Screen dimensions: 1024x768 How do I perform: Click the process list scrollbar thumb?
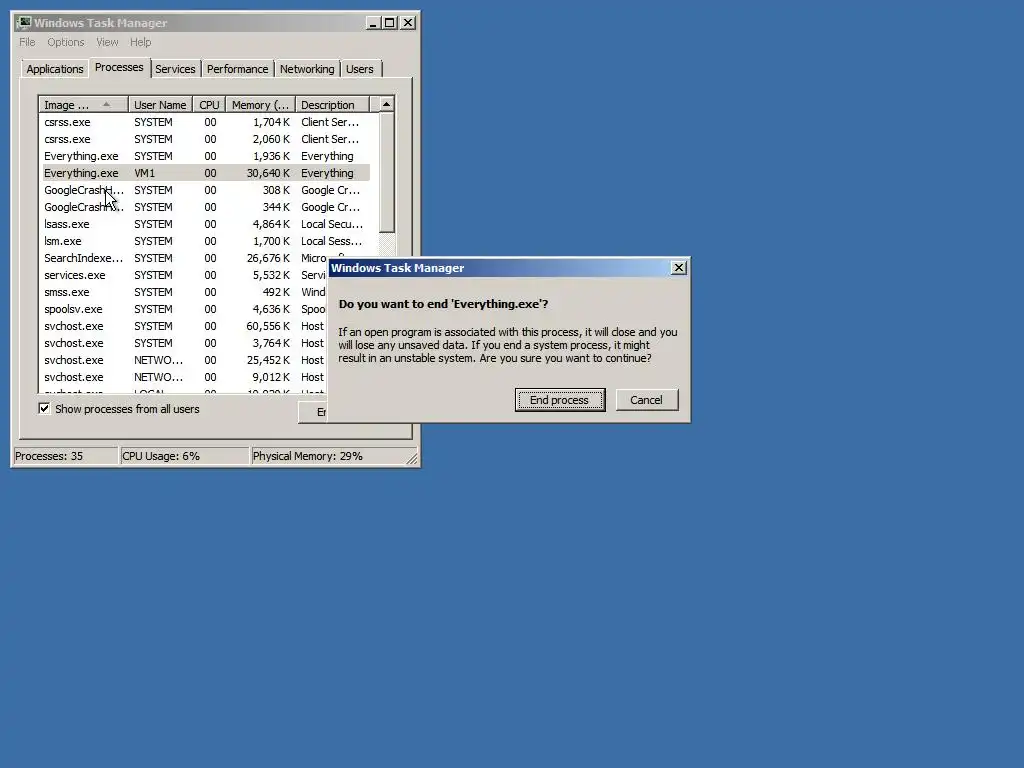click(x=387, y=172)
